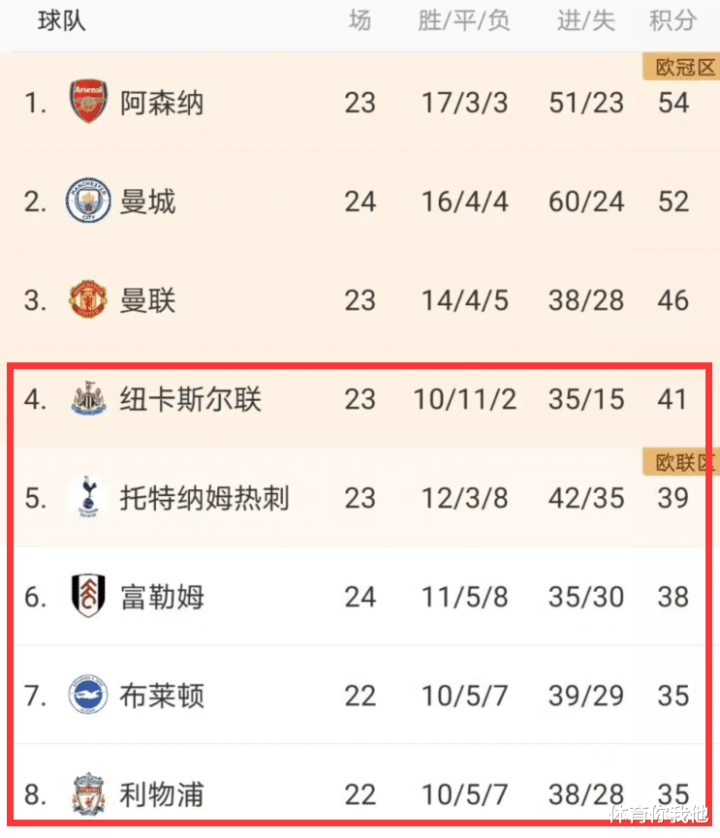Click the Liverpool club crest
Viewport: 720px width, 838px height.
(x=89, y=794)
